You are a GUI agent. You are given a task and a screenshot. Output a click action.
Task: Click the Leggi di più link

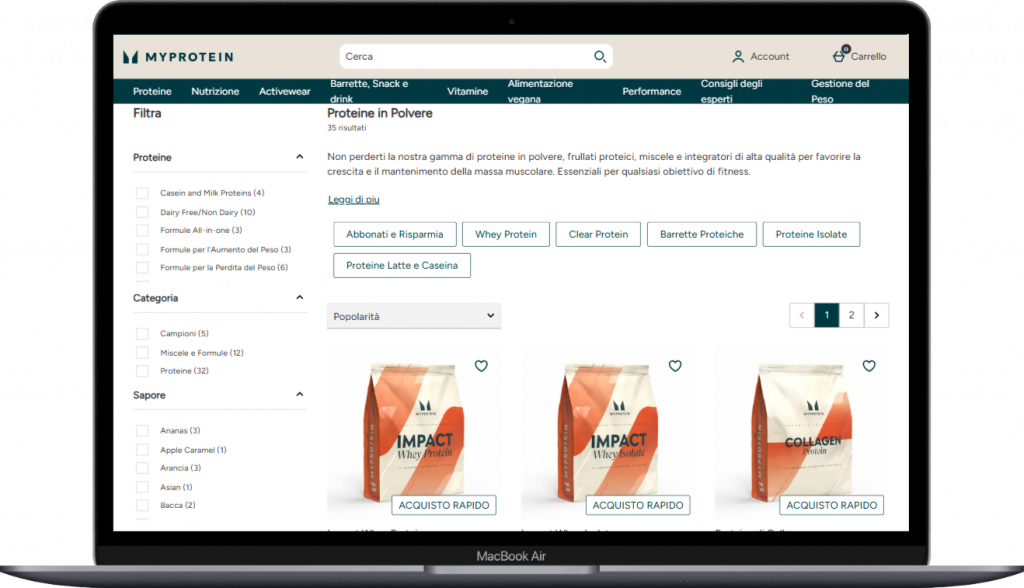[354, 200]
